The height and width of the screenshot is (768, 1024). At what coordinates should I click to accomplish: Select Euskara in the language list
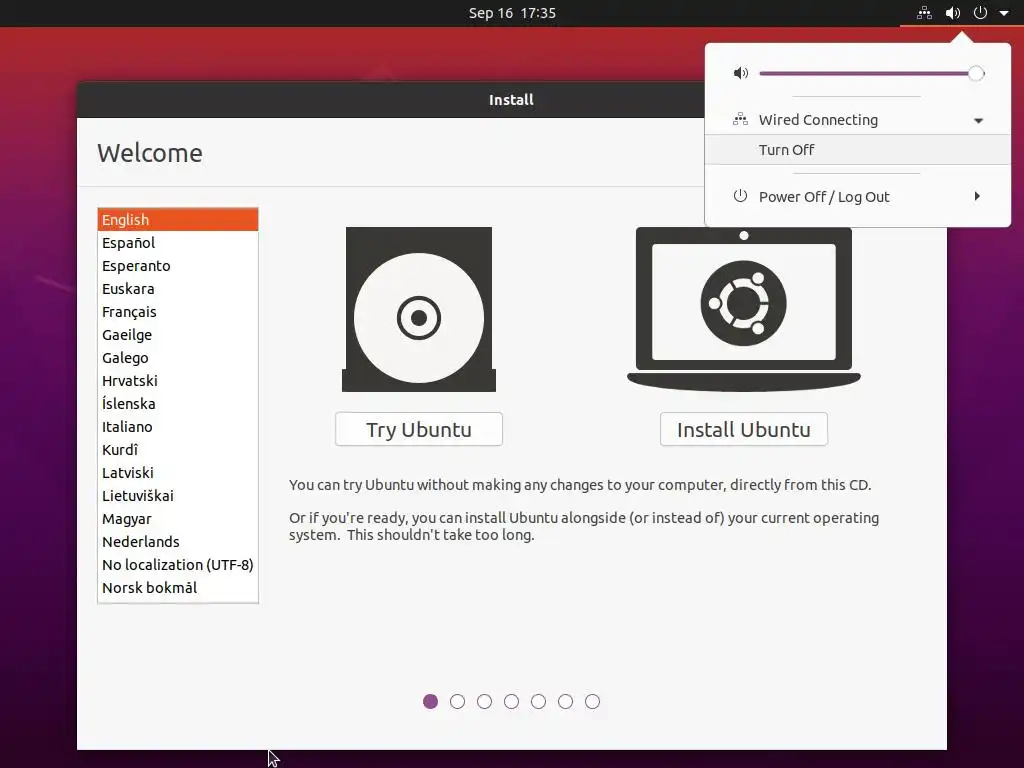coord(178,289)
